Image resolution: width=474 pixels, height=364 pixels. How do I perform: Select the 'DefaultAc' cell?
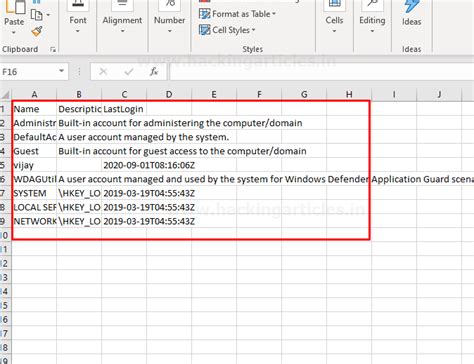point(34,137)
